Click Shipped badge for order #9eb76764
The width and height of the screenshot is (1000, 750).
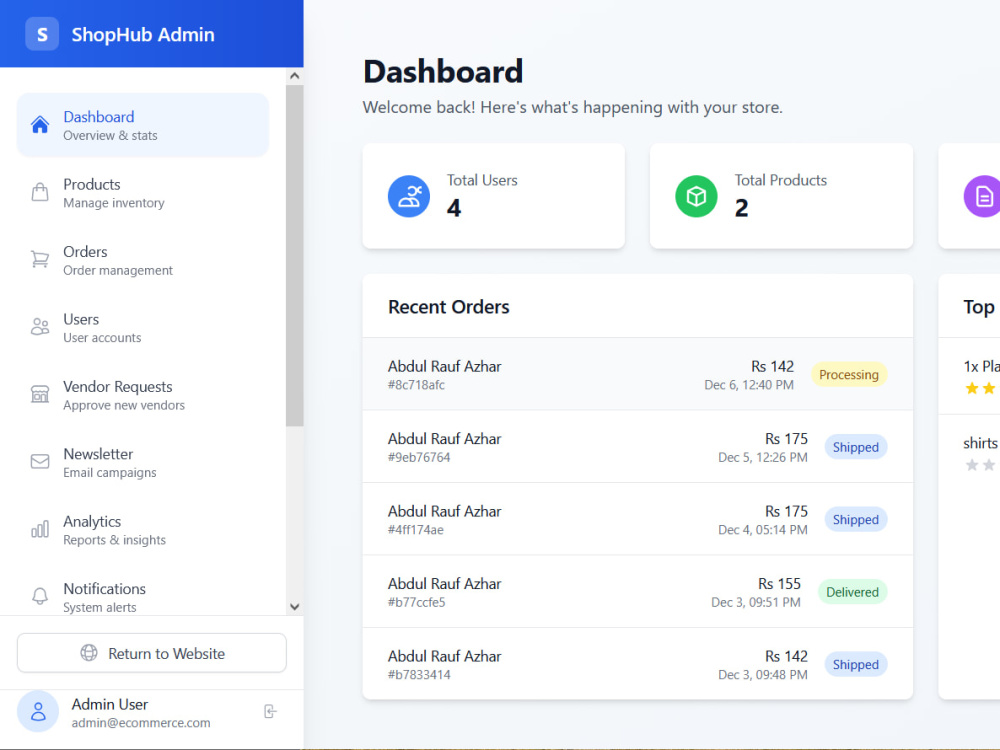[x=856, y=448]
